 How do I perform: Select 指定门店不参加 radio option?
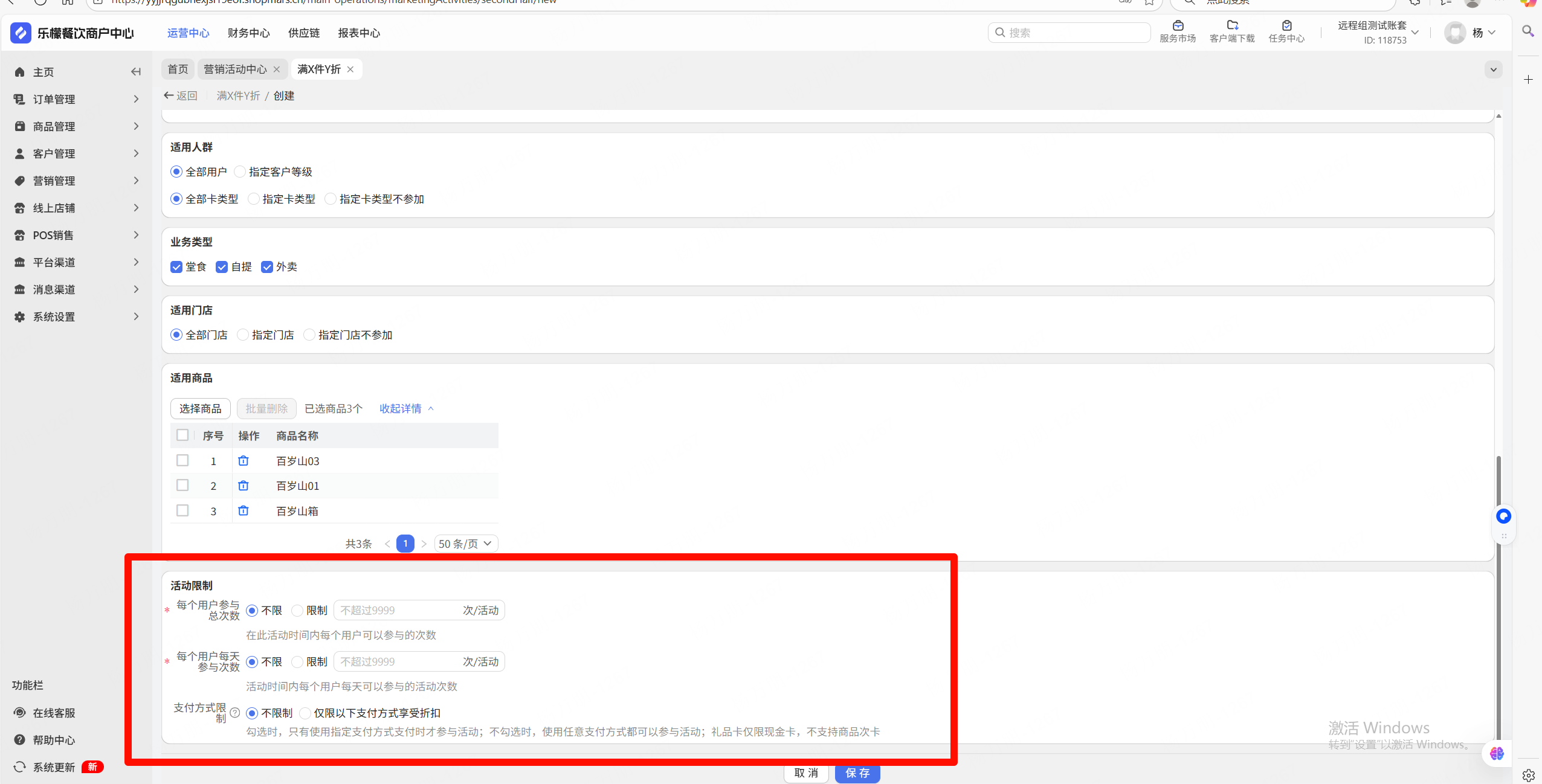pos(309,335)
